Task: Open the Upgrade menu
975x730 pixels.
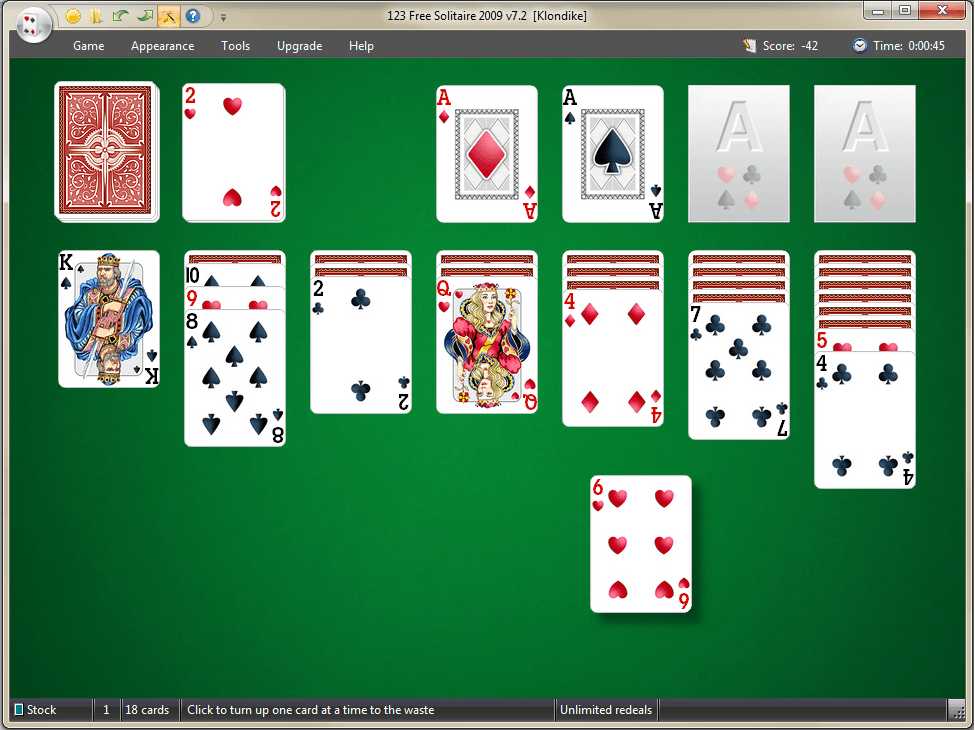Action: point(299,46)
